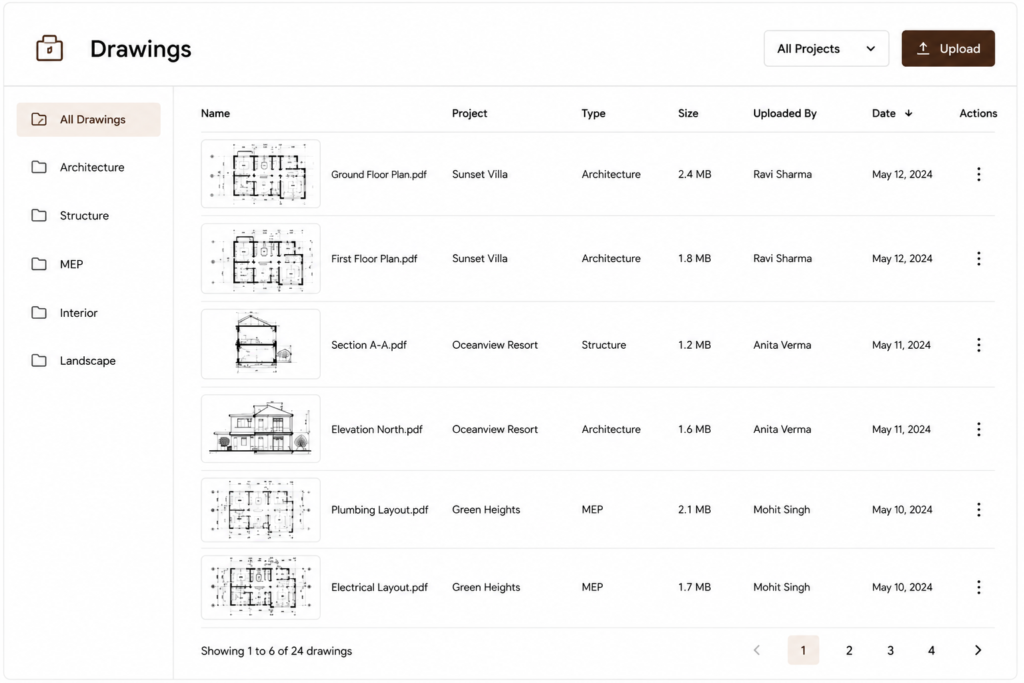
Task: Click the Upload button
Action: tap(948, 48)
